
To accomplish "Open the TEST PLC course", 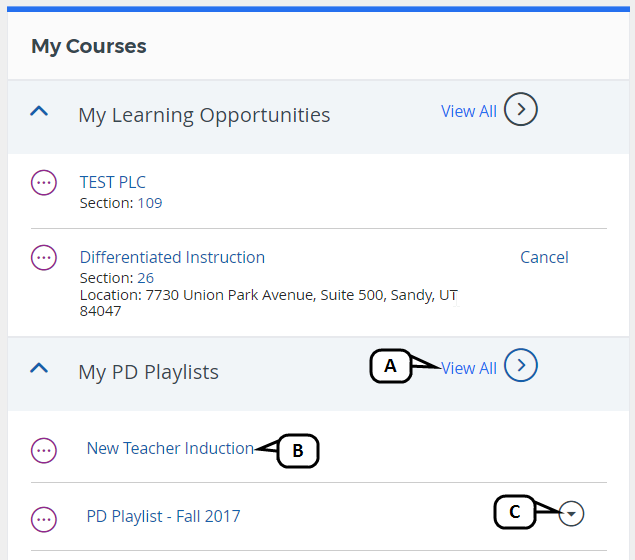I will [x=112, y=182].
